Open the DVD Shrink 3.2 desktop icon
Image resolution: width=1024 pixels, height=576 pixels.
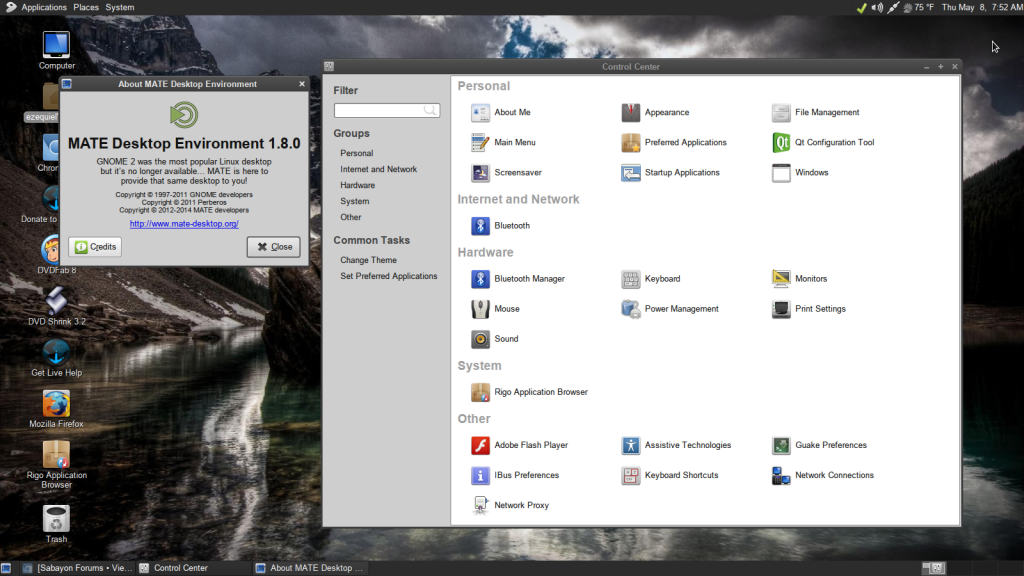click(56, 300)
